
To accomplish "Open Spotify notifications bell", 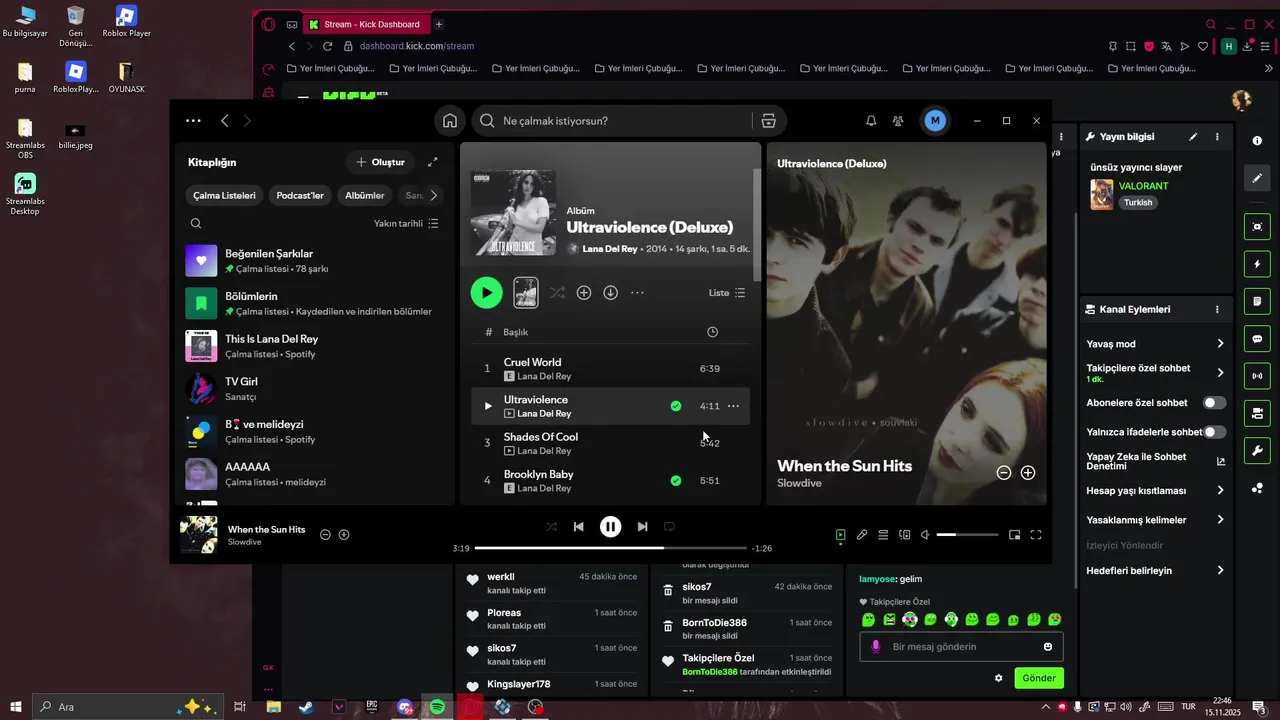I will click(x=871, y=121).
